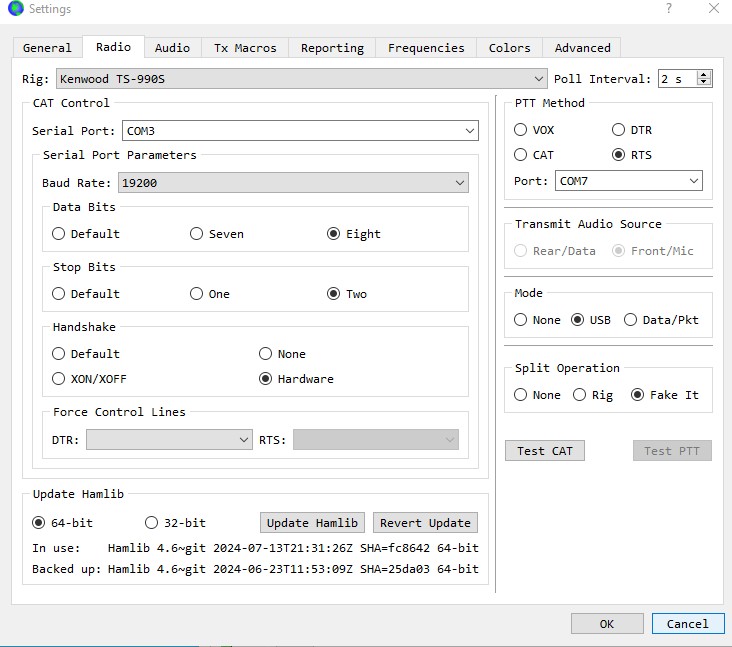Open the Serial Port COM3 dropdown
732x647 pixels.
click(x=300, y=131)
